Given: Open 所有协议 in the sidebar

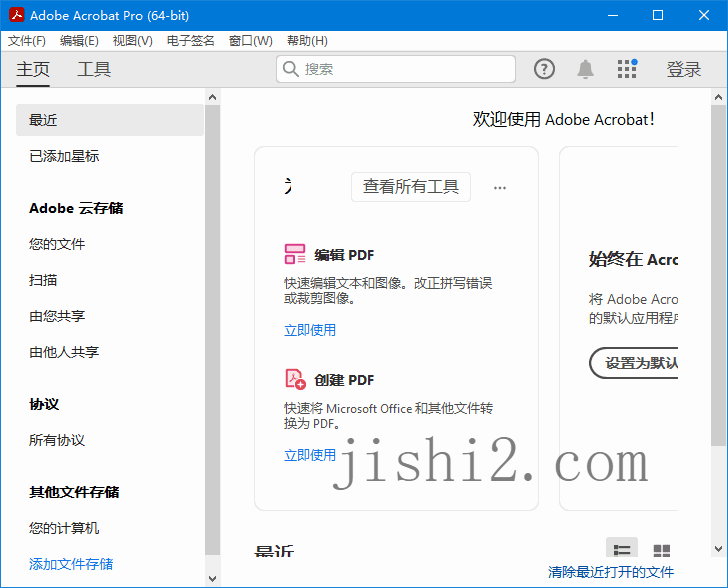Looking at the screenshot, I should 57,440.
